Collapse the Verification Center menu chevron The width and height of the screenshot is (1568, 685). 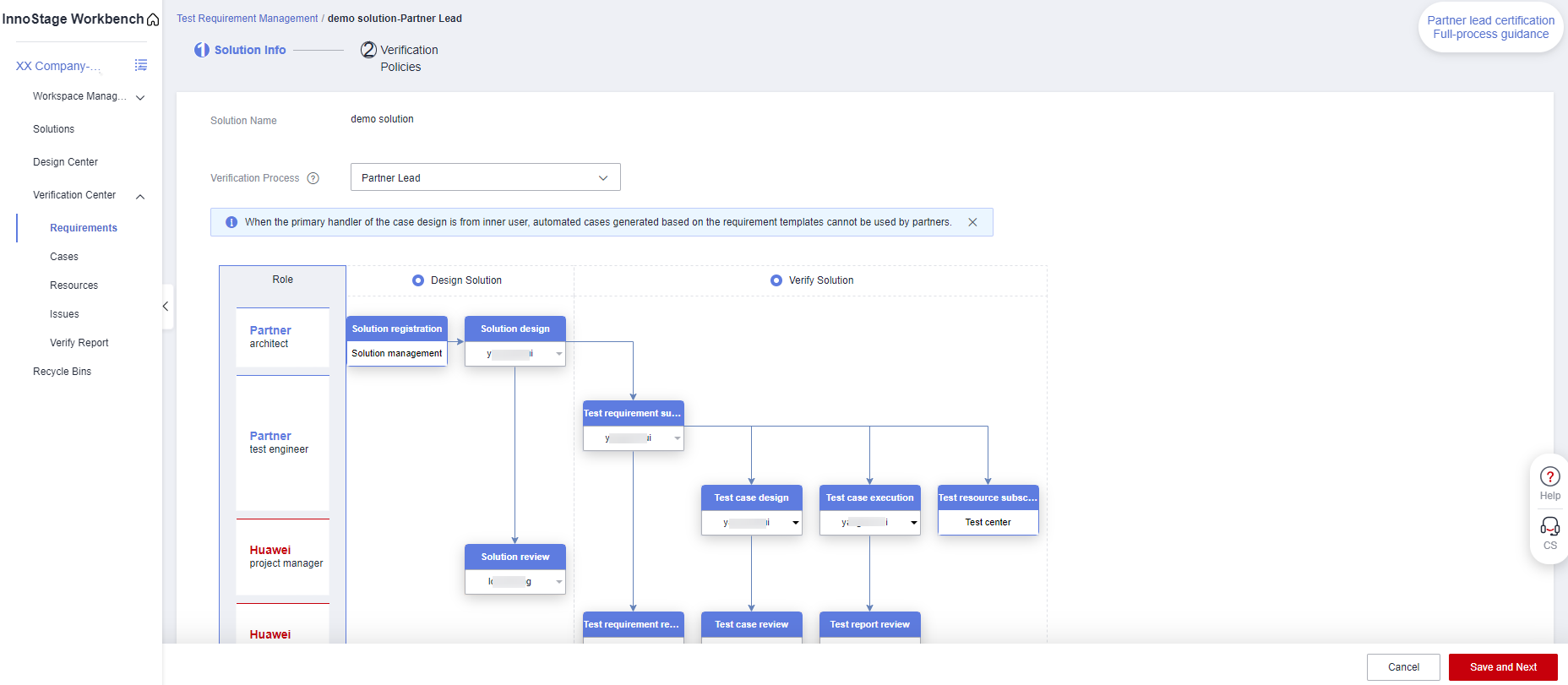click(x=140, y=197)
